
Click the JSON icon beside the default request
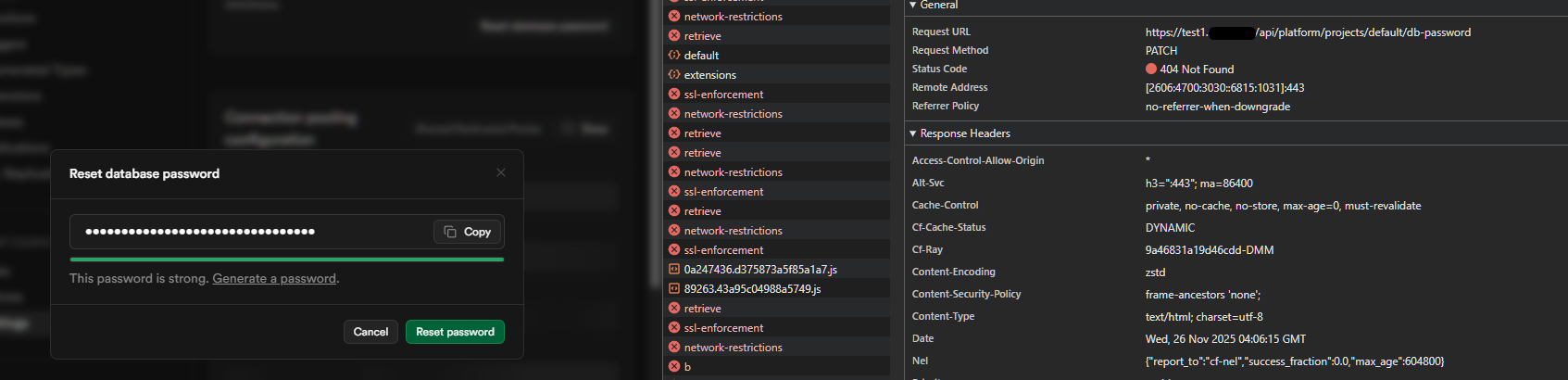coord(674,56)
